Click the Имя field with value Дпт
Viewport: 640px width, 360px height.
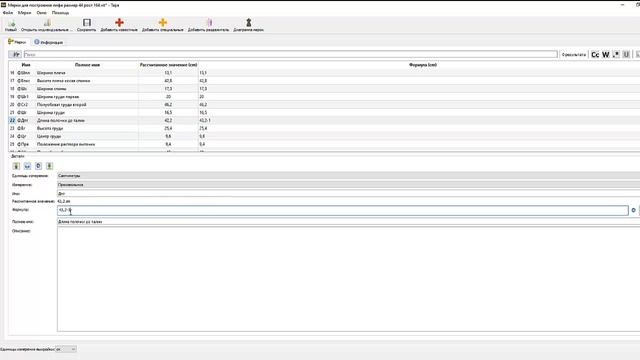tap(349, 193)
